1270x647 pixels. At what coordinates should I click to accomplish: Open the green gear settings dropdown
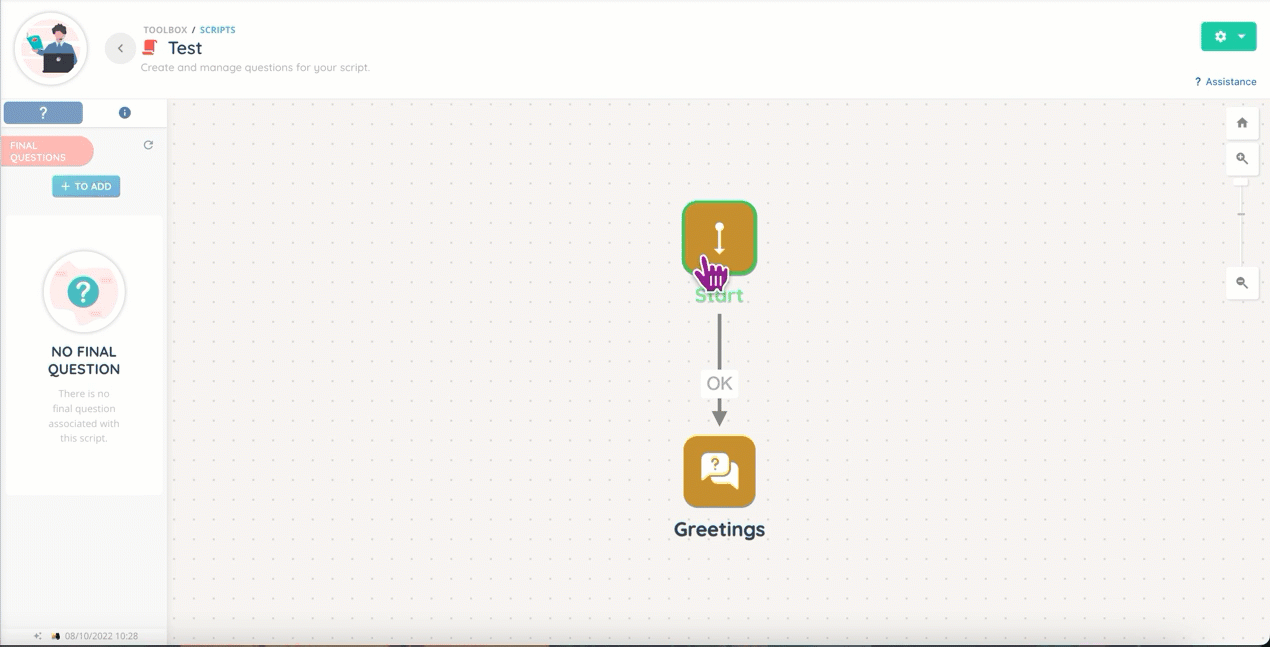point(1228,36)
